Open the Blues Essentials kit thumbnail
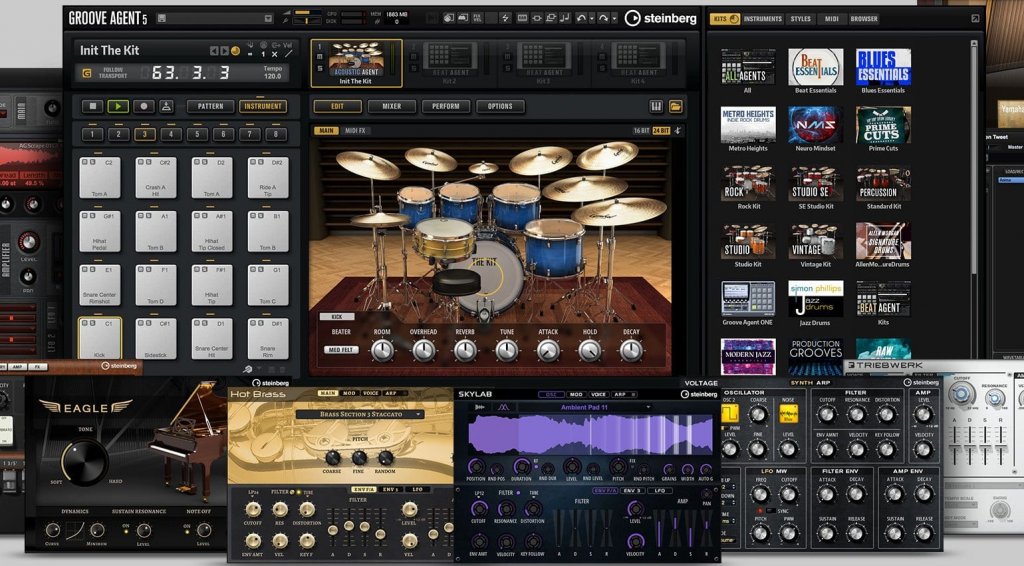This screenshot has width=1024, height=566. [883, 67]
